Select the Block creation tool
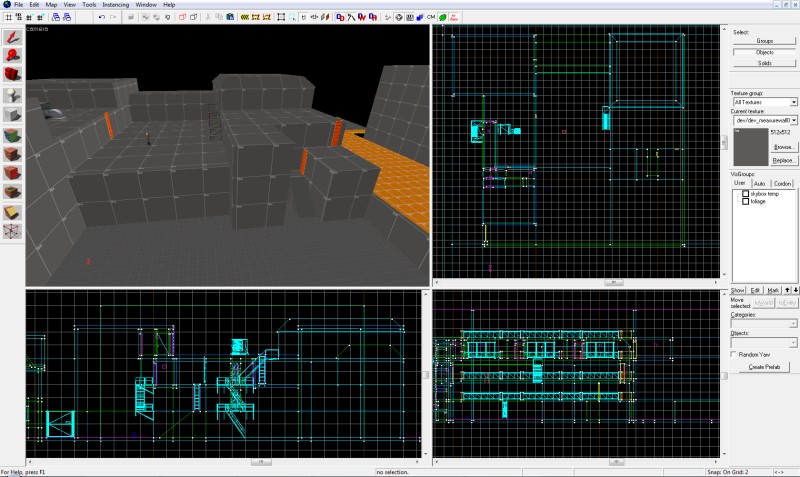 pos(12,115)
